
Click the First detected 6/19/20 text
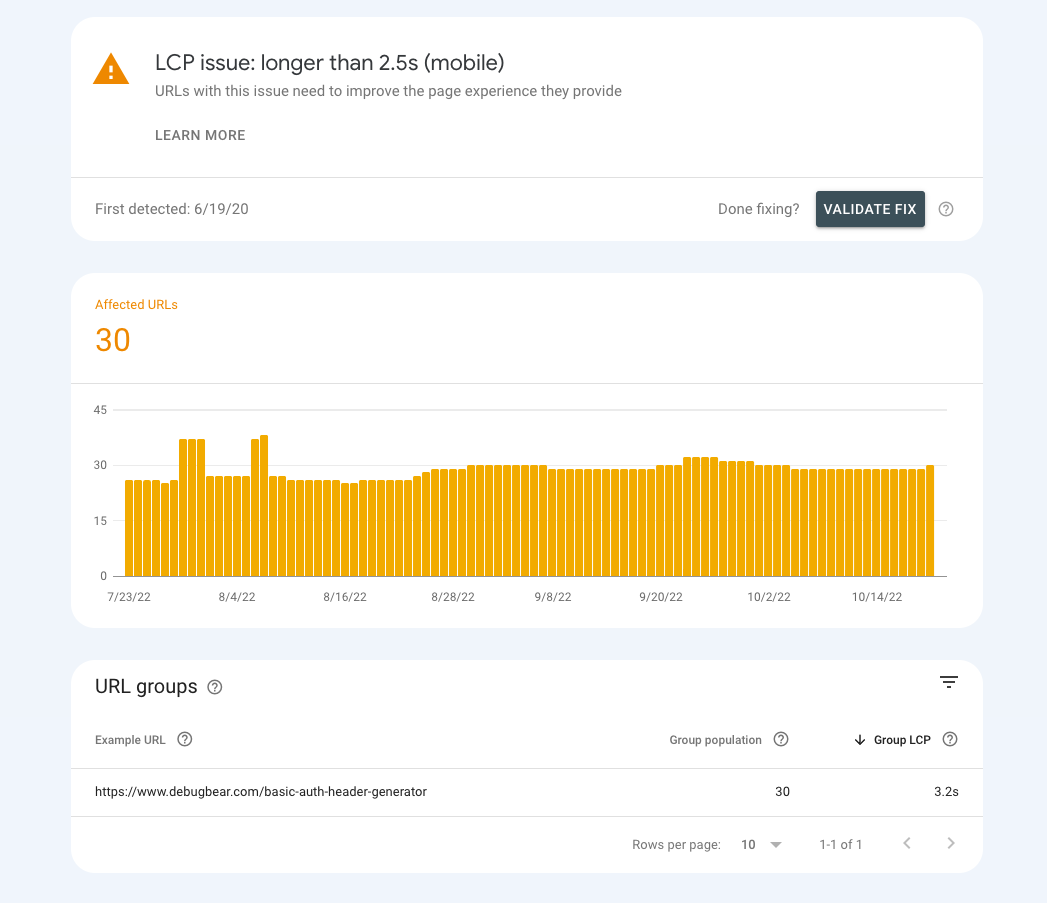pos(172,209)
